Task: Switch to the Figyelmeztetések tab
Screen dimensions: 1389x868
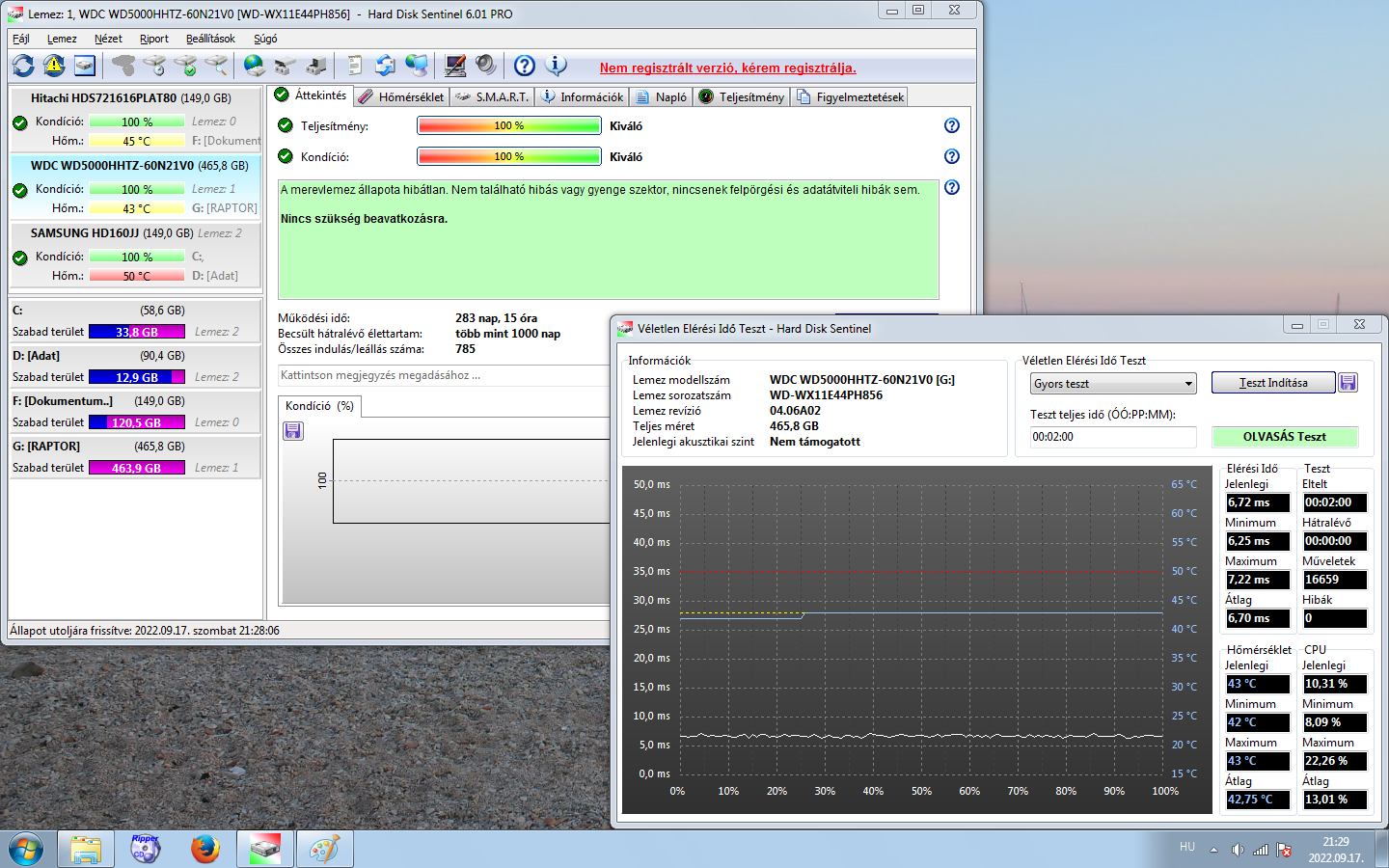Action: tap(850, 96)
